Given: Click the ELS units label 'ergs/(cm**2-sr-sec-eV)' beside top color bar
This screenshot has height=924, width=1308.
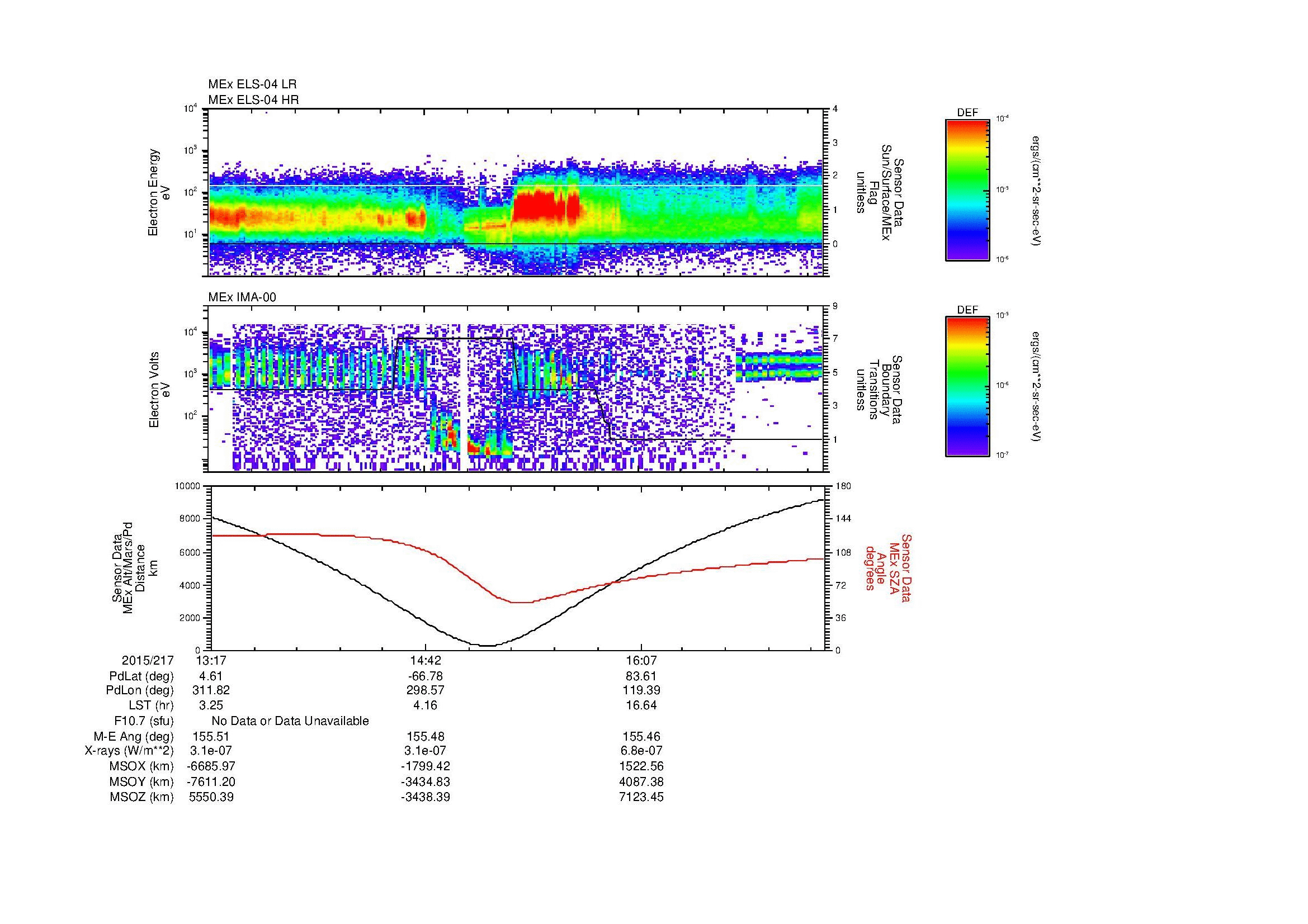Looking at the screenshot, I should point(1036,190).
